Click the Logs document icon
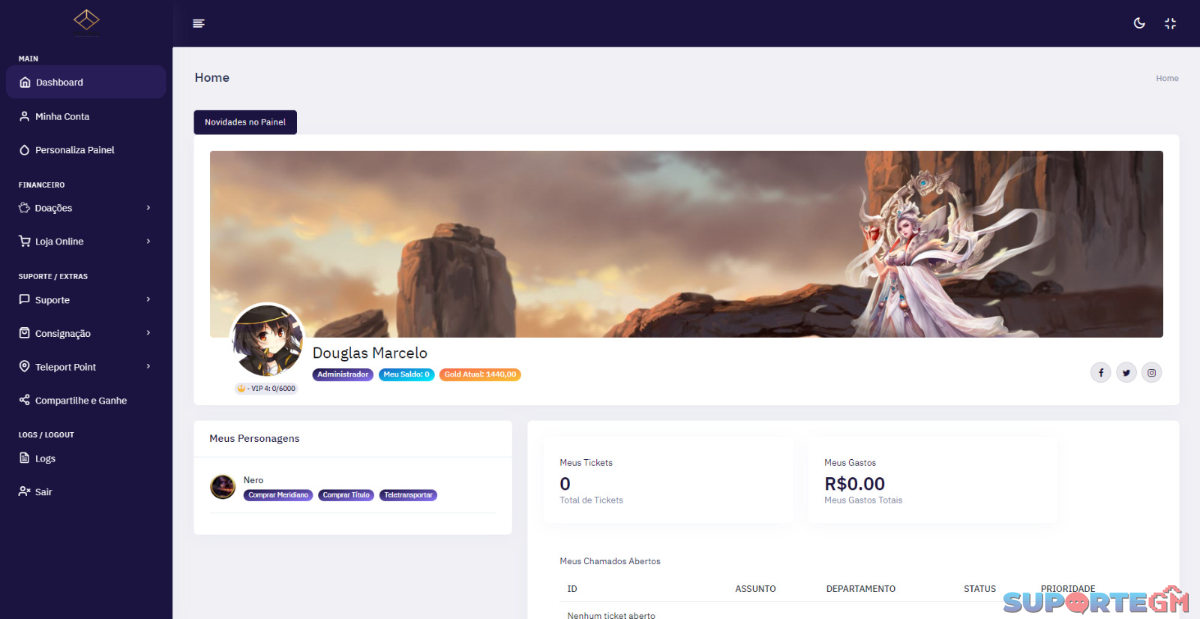Viewport: 1200px width, 619px height. (x=25, y=458)
